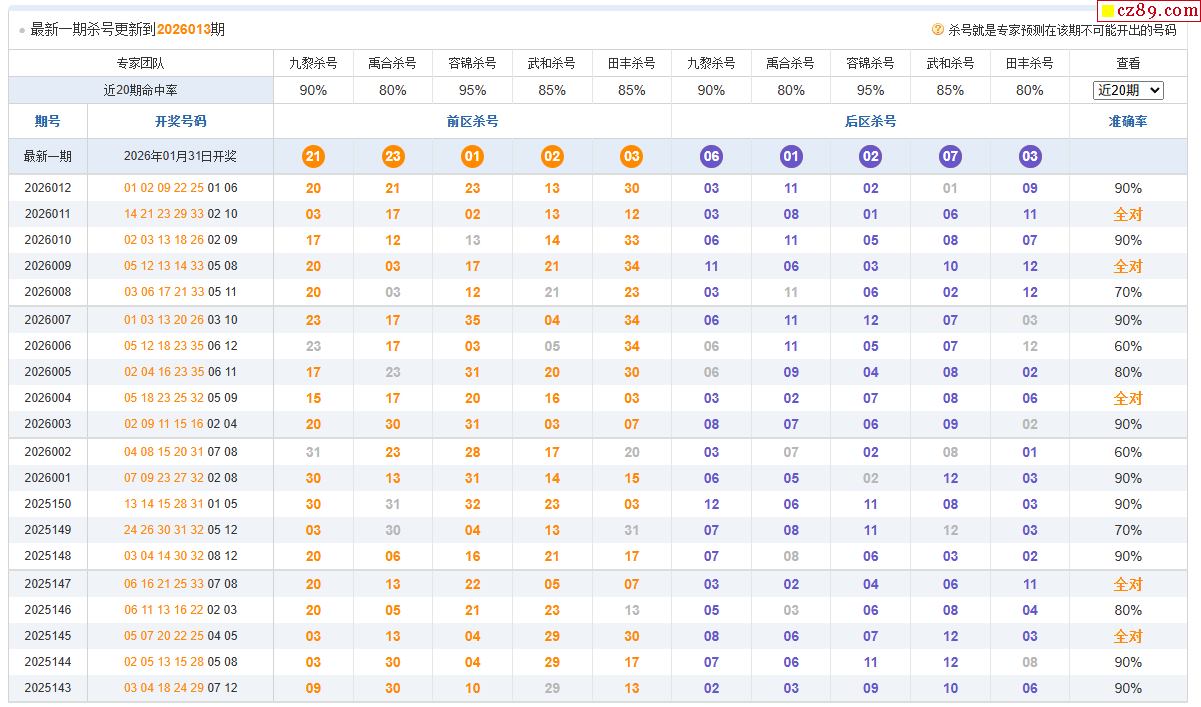
Task: Select the purple ball numbered 07
Action: tap(950, 156)
